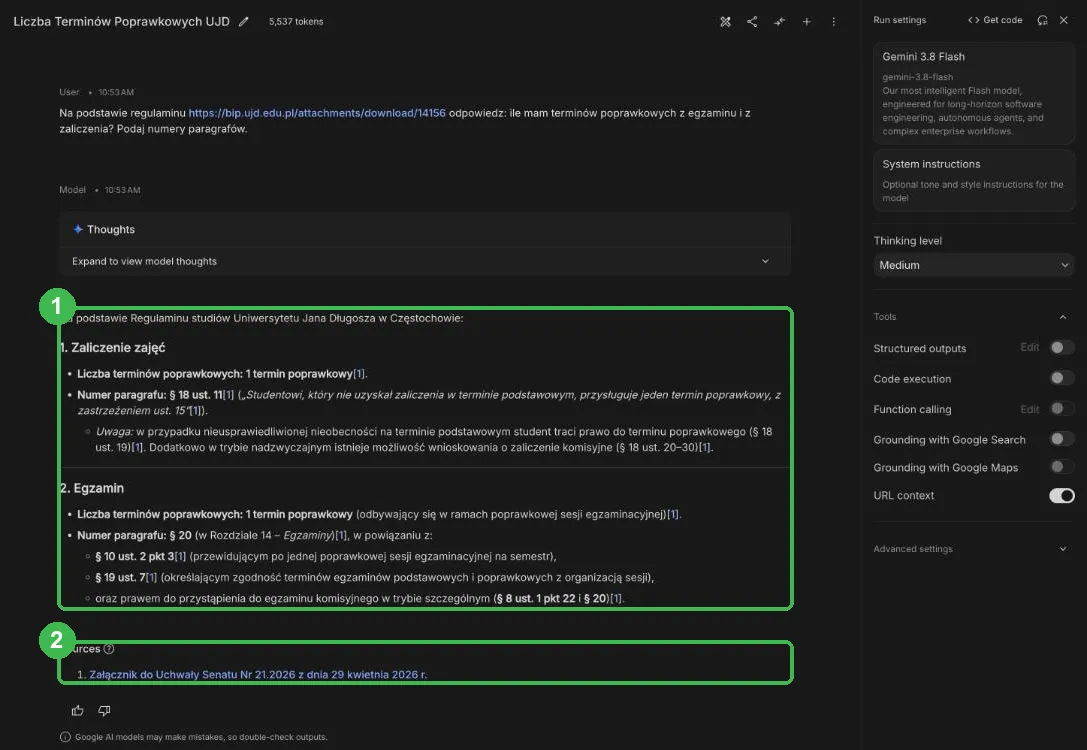This screenshot has height=750, width=1087.
Task: Open the bip.ujd.edu.pl regulation link
Action: pos(317,113)
